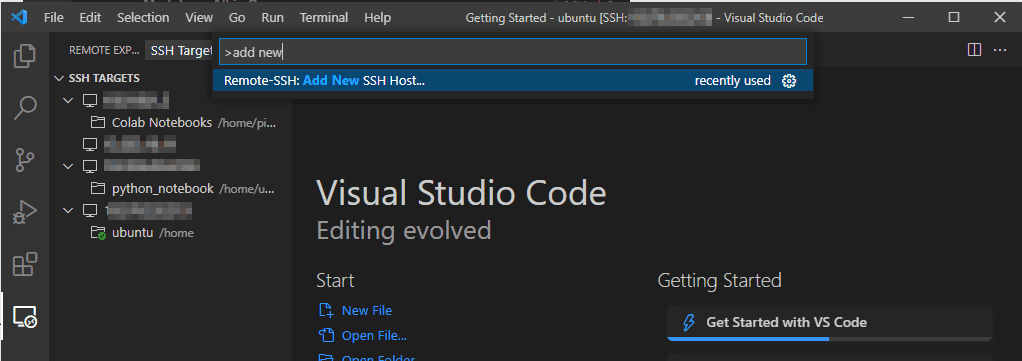This screenshot has width=1022, height=361.
Task: Collapse host containing python_notebook folder
Action: pos(68,166)
